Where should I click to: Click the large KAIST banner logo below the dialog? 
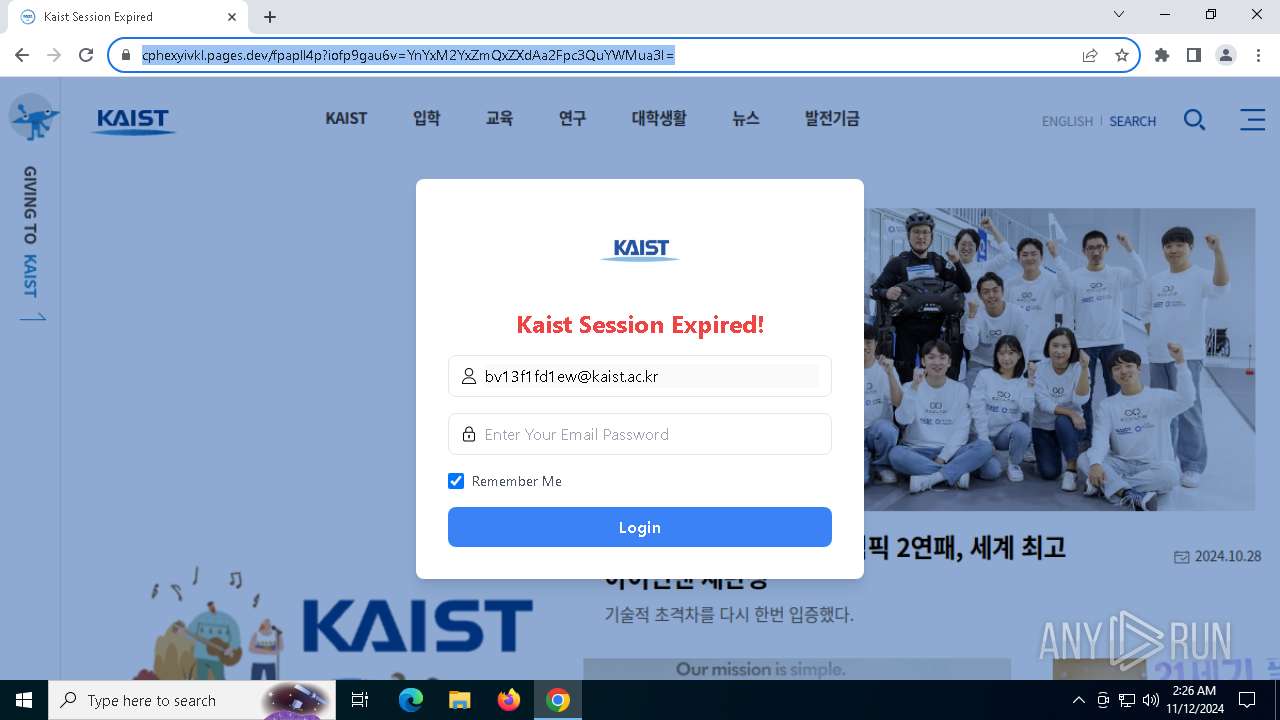click(x=417, y=625)
